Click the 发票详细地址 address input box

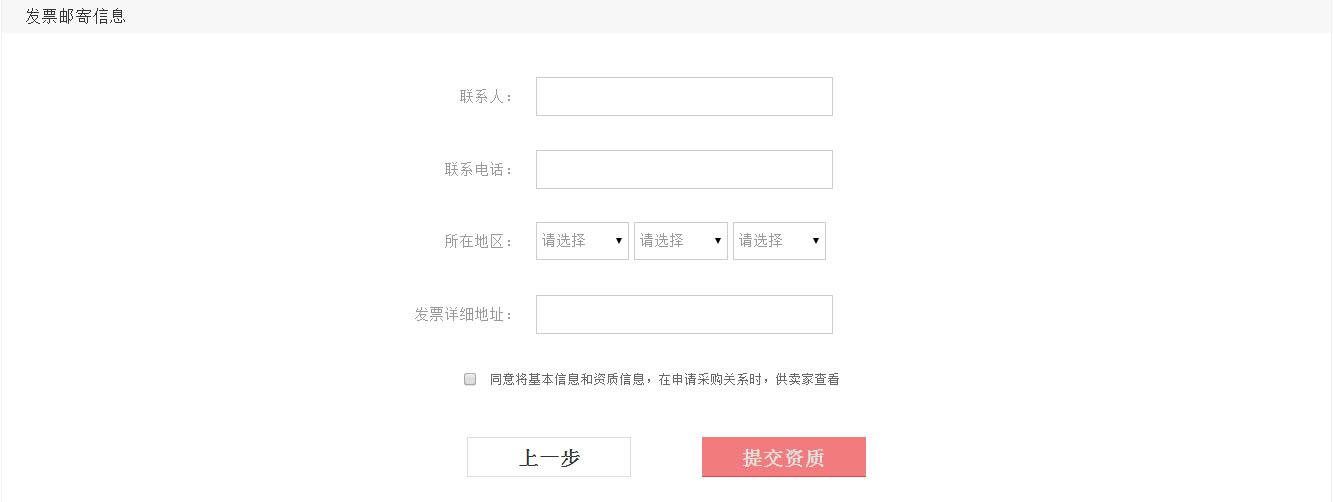click(x=684, y=315)
